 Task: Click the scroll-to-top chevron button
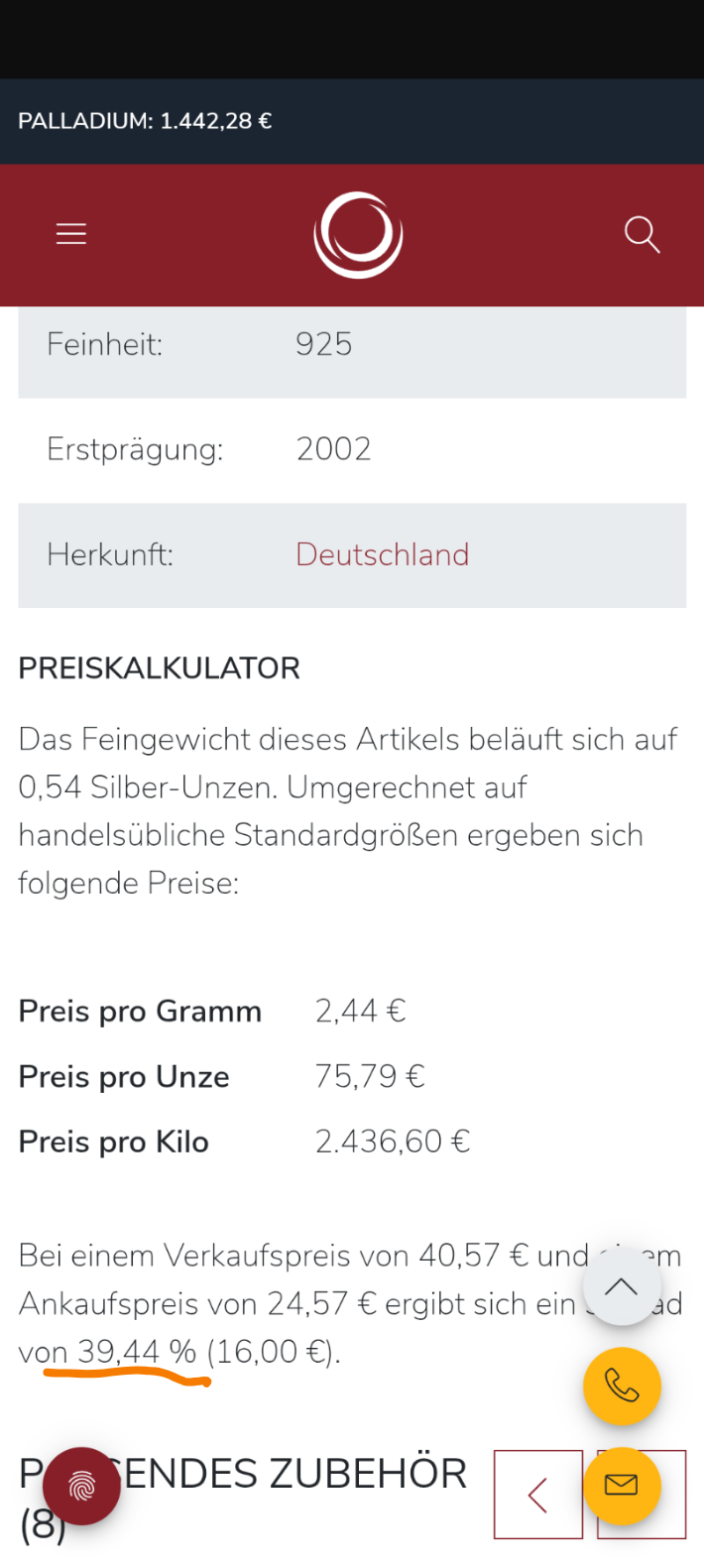(x=622, y=1287)
